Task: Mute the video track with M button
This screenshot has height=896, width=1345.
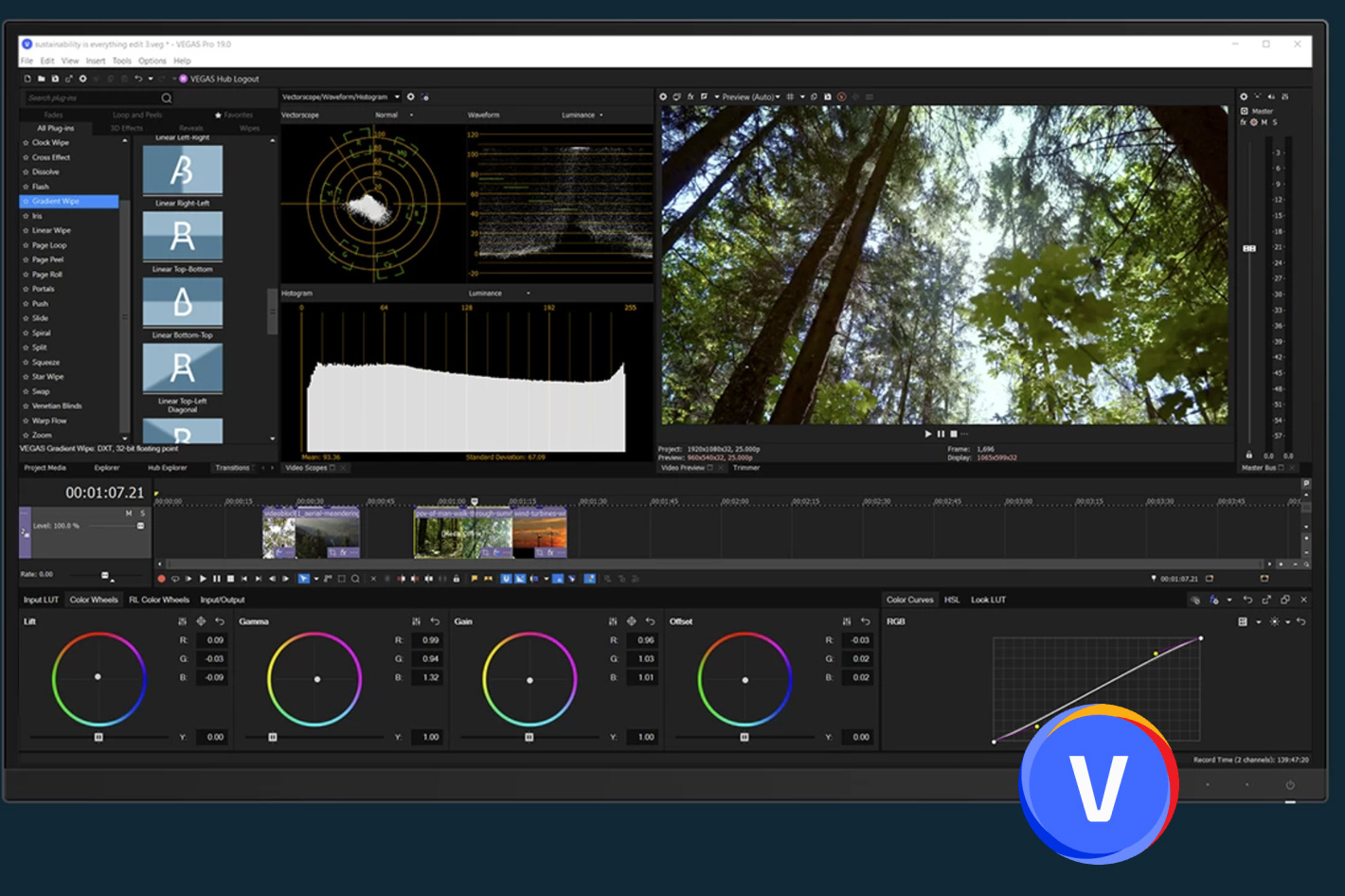Action: click(129, 512)
